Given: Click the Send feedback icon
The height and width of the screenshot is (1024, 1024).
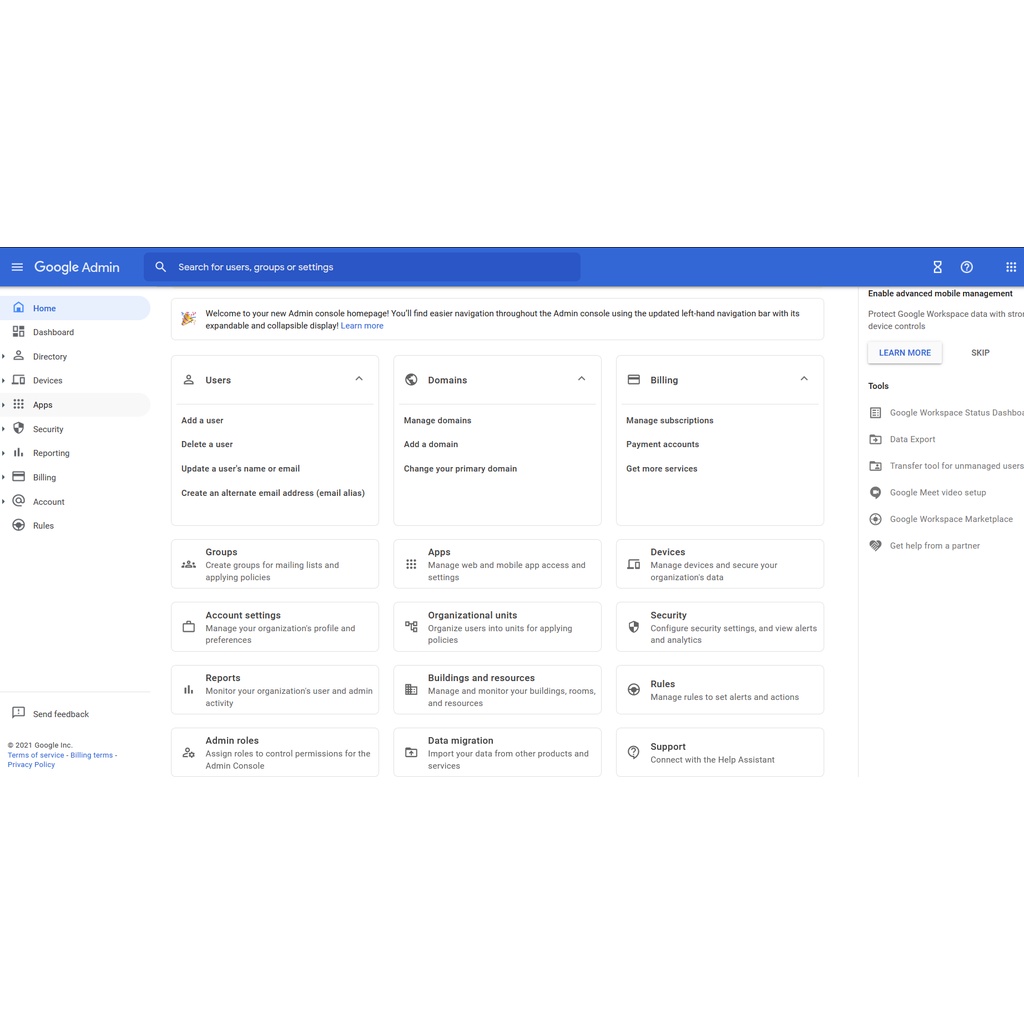Looking at the screenshot, I should click(17, 713).
